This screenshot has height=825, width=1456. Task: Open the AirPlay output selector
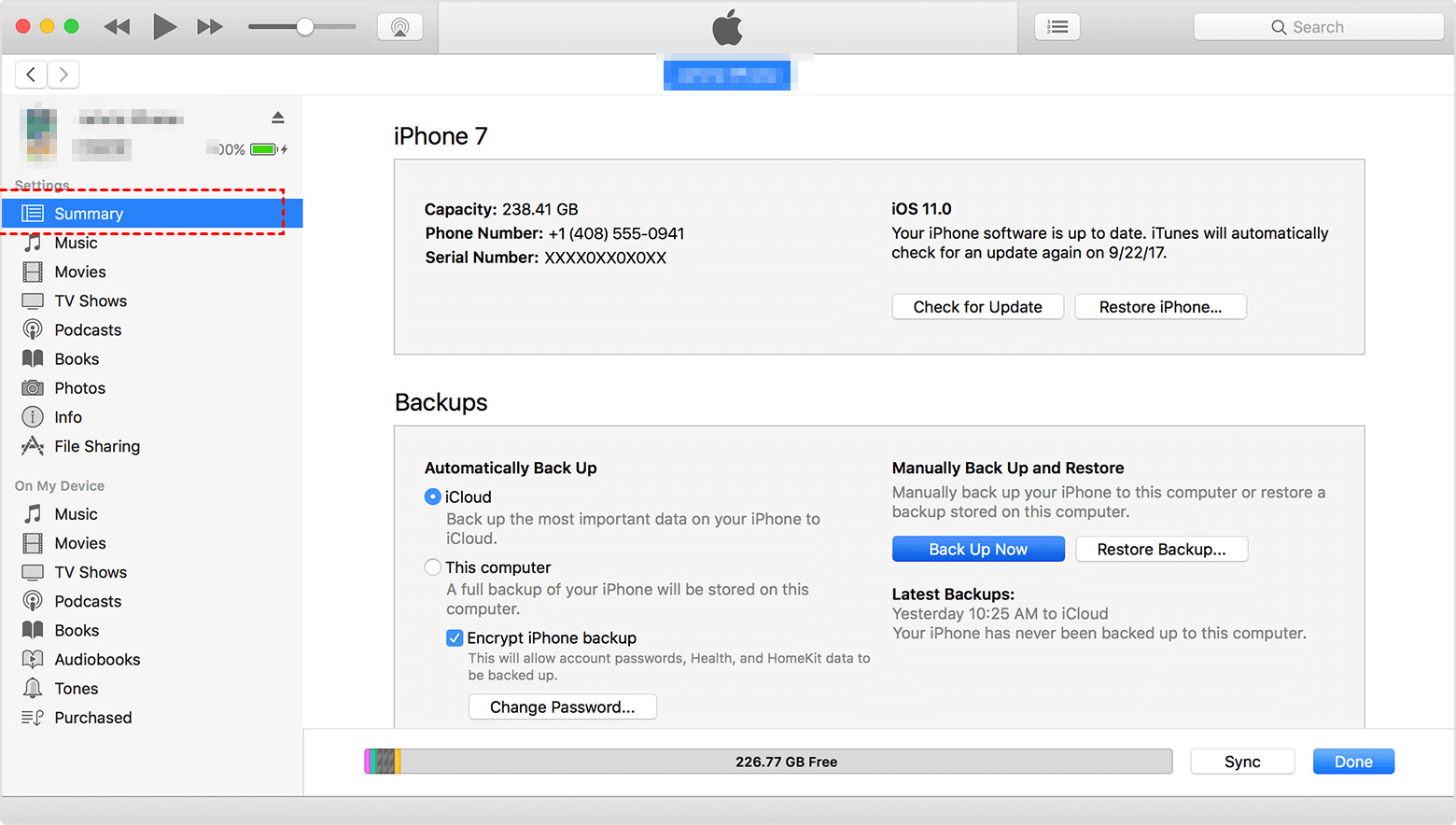click(x=400, y=27)
